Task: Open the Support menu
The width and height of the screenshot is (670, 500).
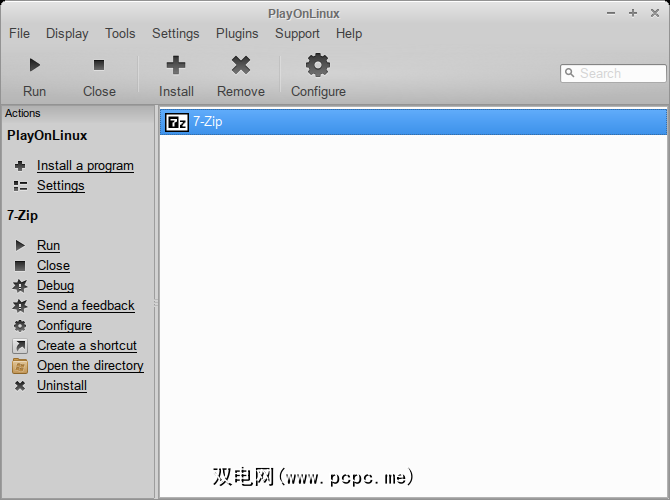Action: tap(297, 33)
